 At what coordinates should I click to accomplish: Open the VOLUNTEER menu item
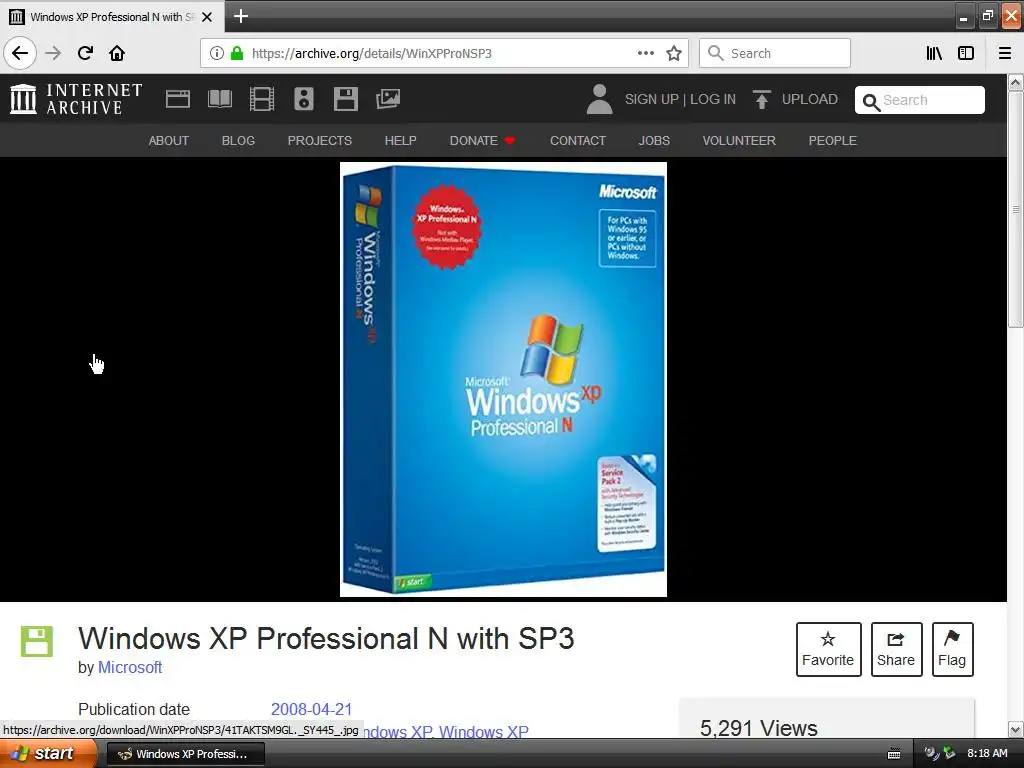739,140
